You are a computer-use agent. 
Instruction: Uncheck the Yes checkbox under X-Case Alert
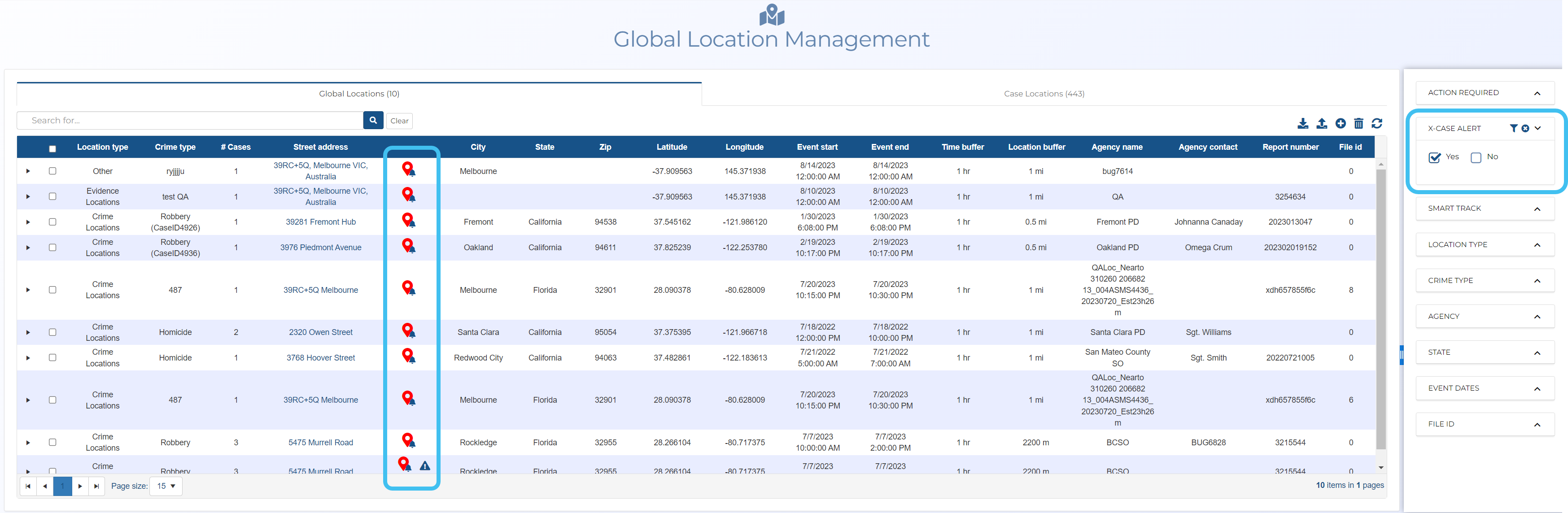pos(1434,157)
